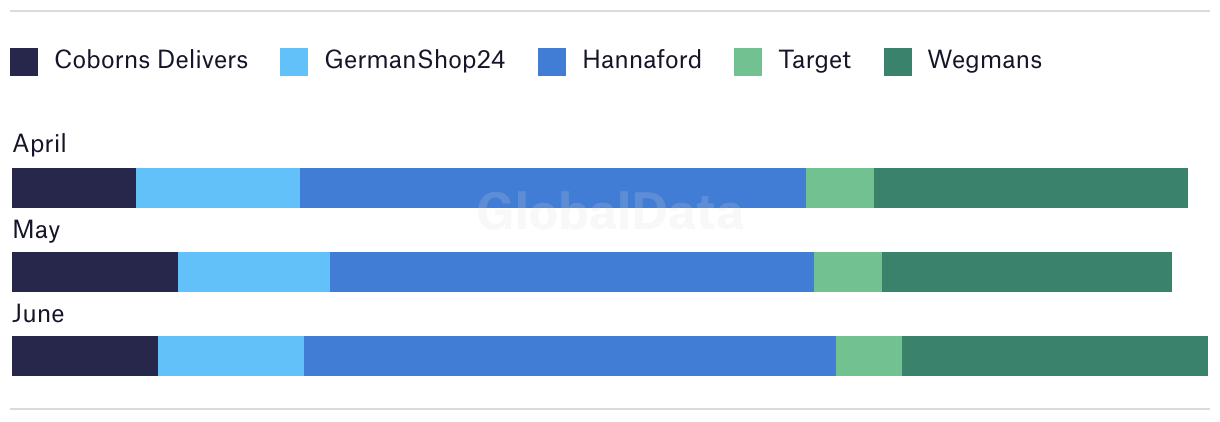Select the Target segment in June bar

[869, 356]
